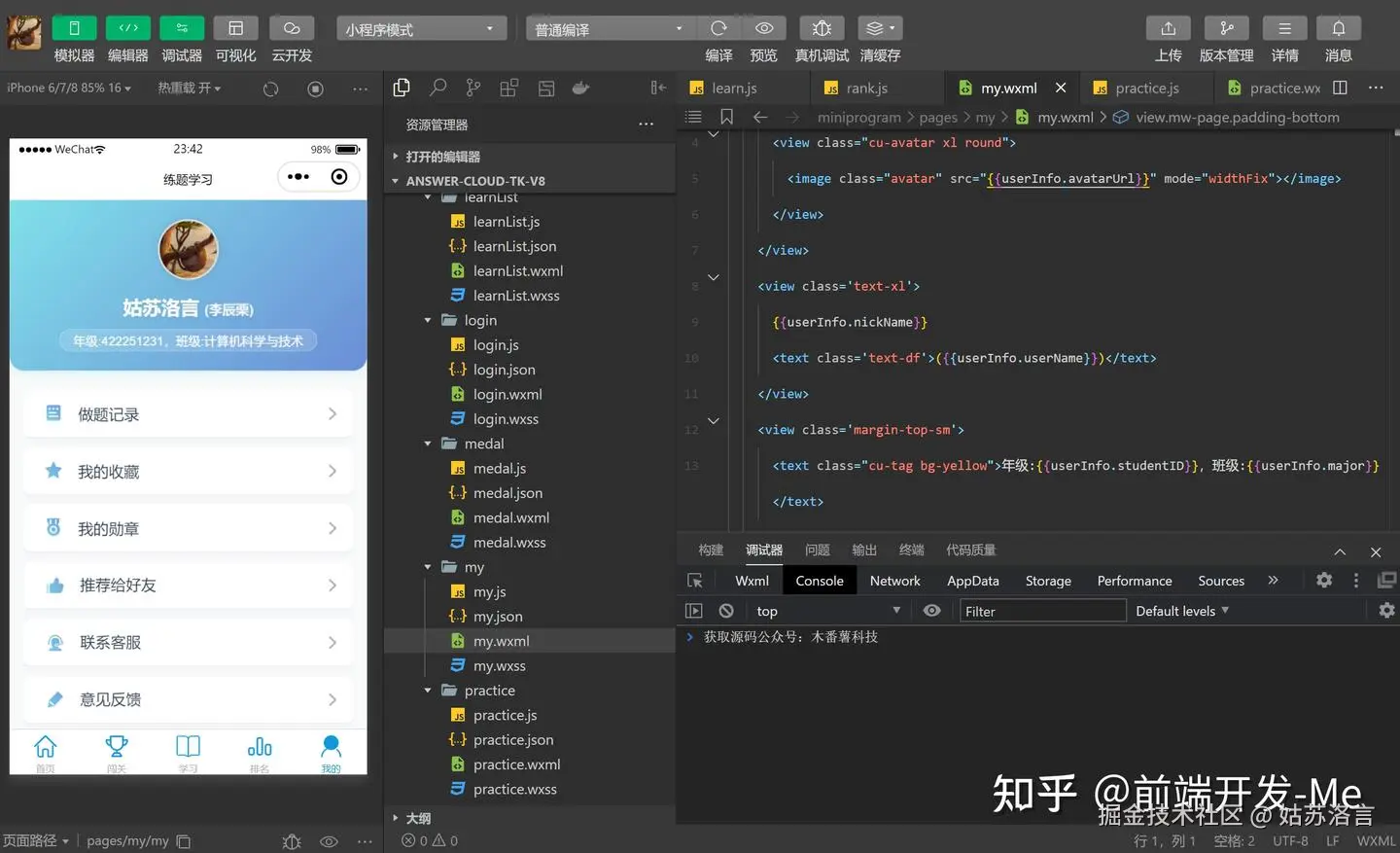The image size is (1400, 853).
Task: Open the 小程序模式 mode dropdown
Action: click(421, 29)
